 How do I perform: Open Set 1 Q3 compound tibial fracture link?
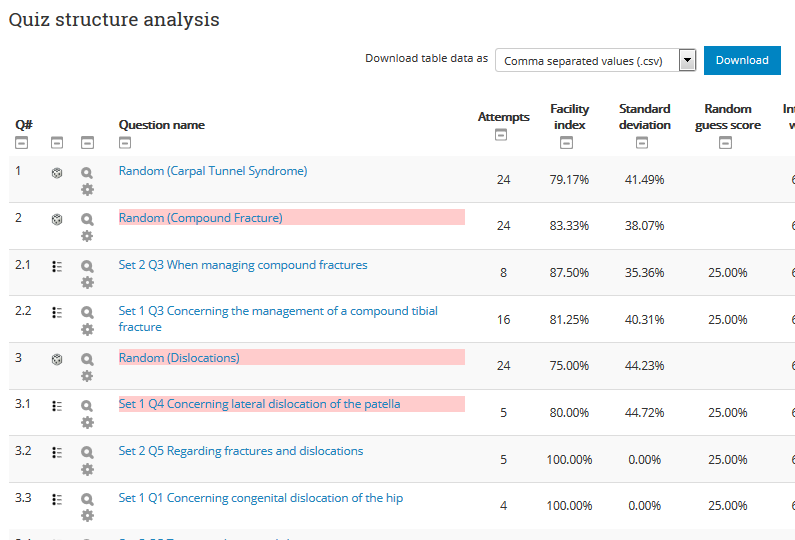pyautogui.click(x=278, y=318)
